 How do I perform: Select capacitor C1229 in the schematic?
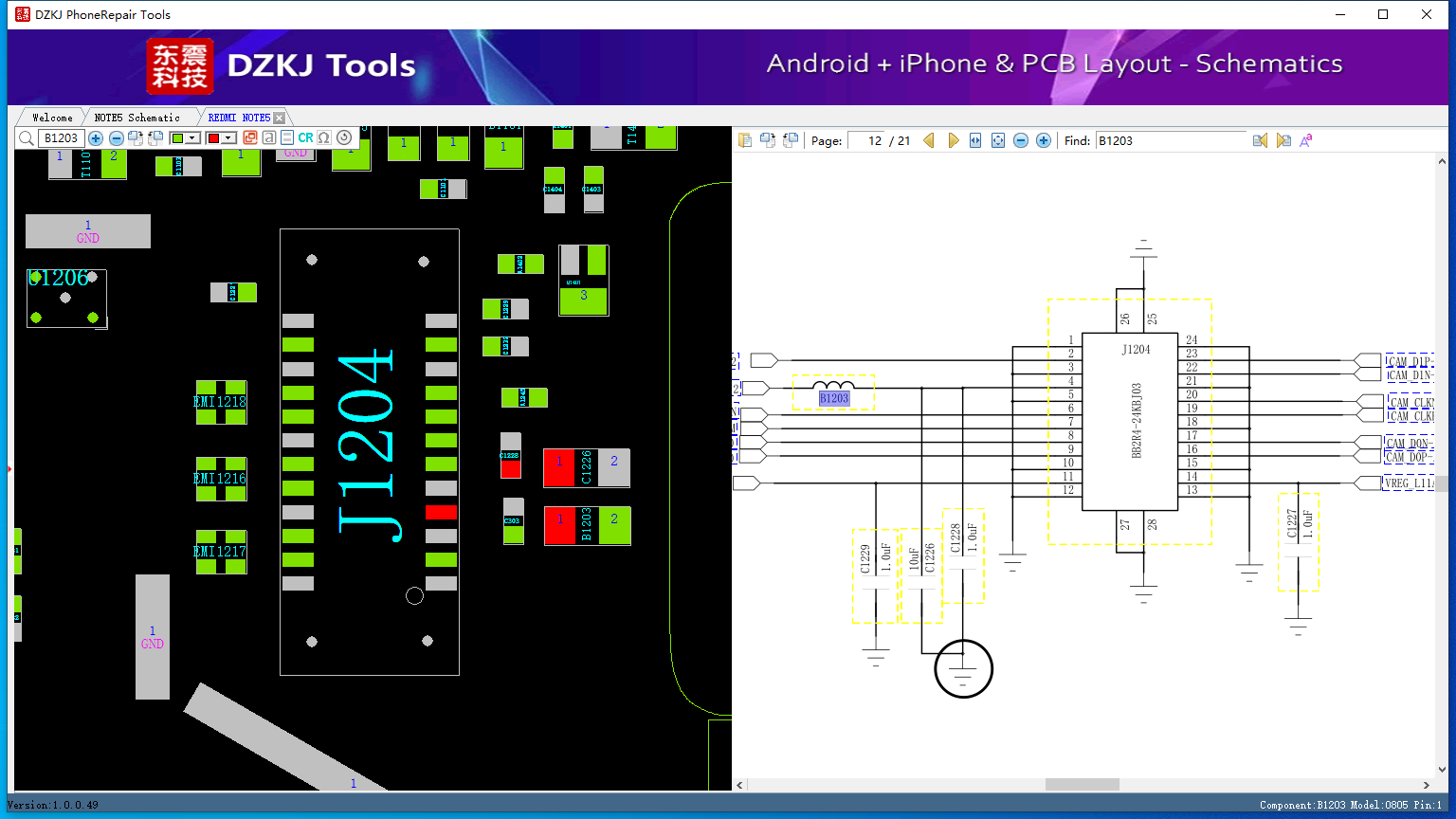click(x=875, y=576)
